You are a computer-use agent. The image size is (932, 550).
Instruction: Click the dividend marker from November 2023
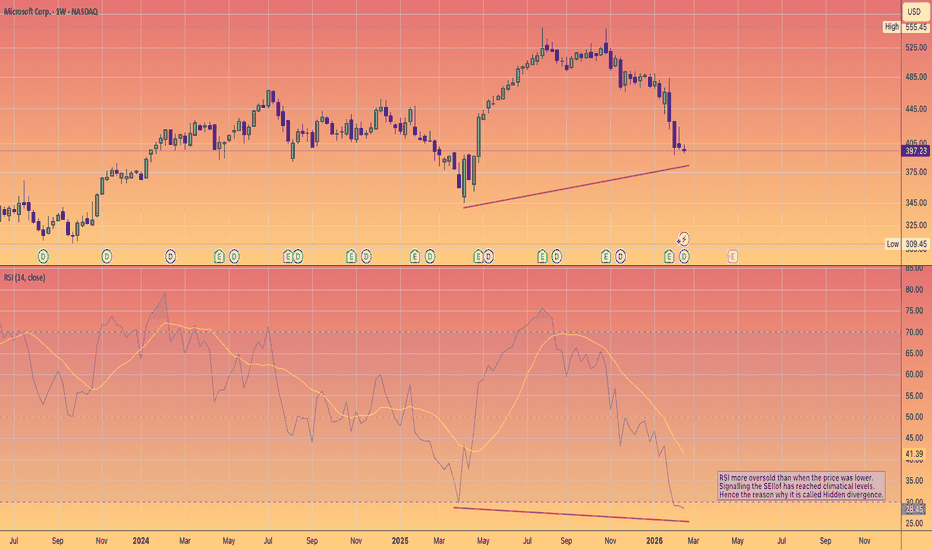tap(106, 256)
